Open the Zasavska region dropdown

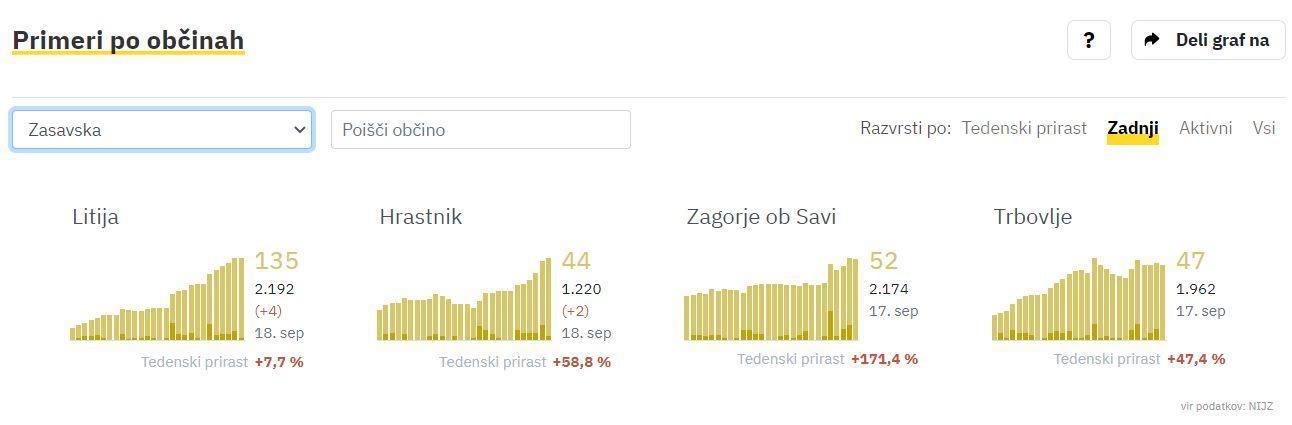point(162,130)
